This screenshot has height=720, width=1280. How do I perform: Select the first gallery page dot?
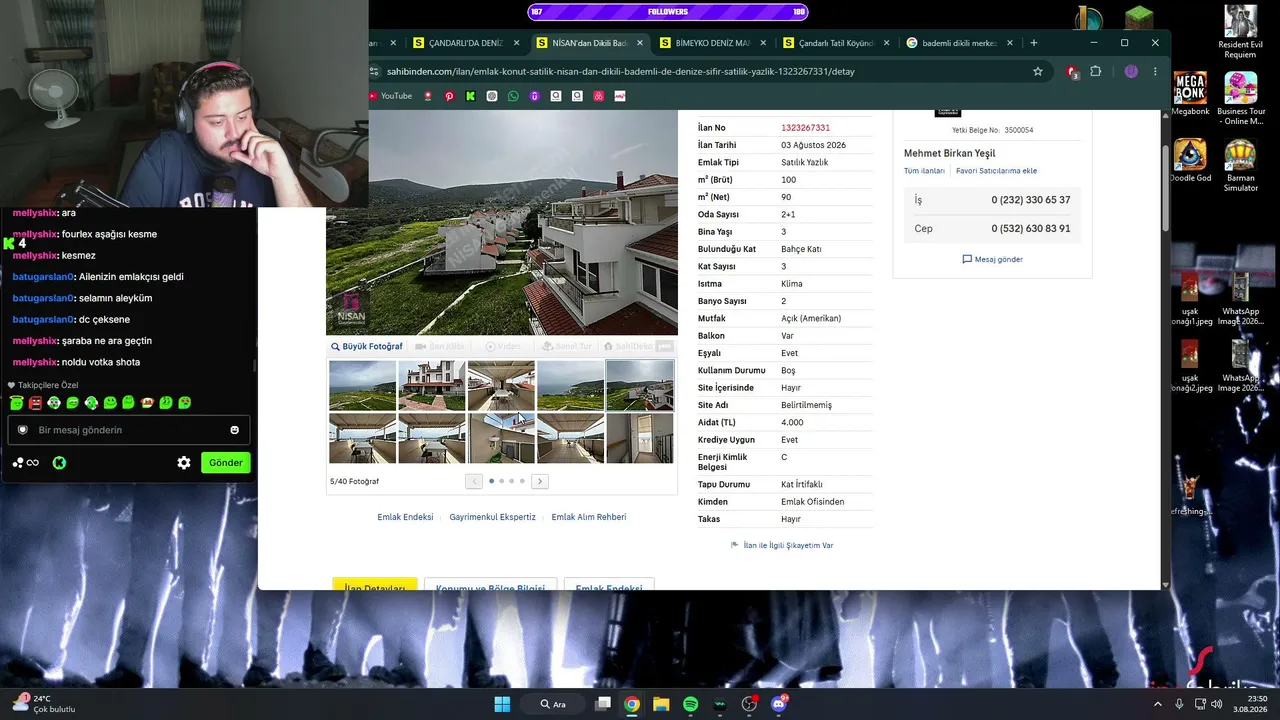(x=491, y=481)
